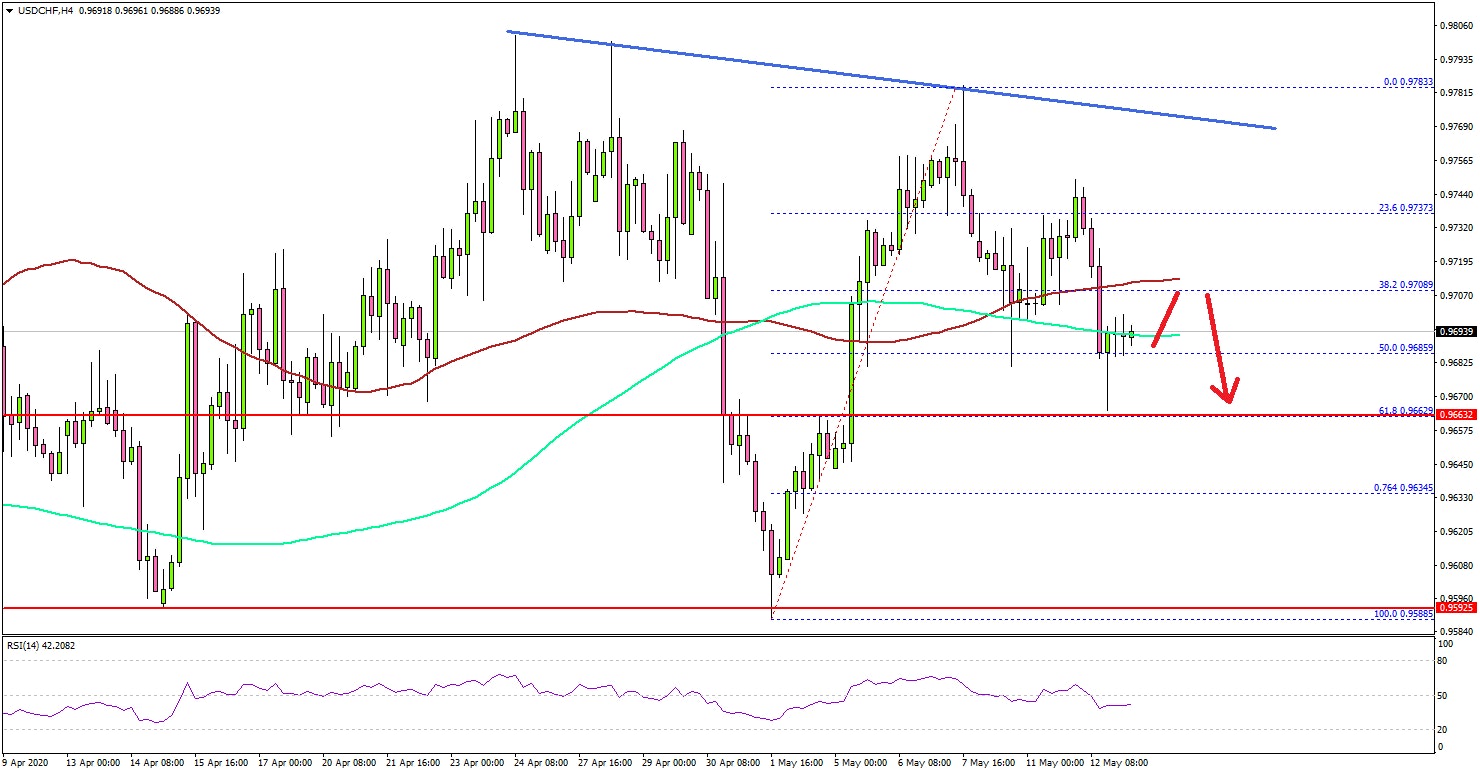Screen dimensions: 1480x774
Task: Click the 12 May 08:00 time label
Action: coord(1120,762)
